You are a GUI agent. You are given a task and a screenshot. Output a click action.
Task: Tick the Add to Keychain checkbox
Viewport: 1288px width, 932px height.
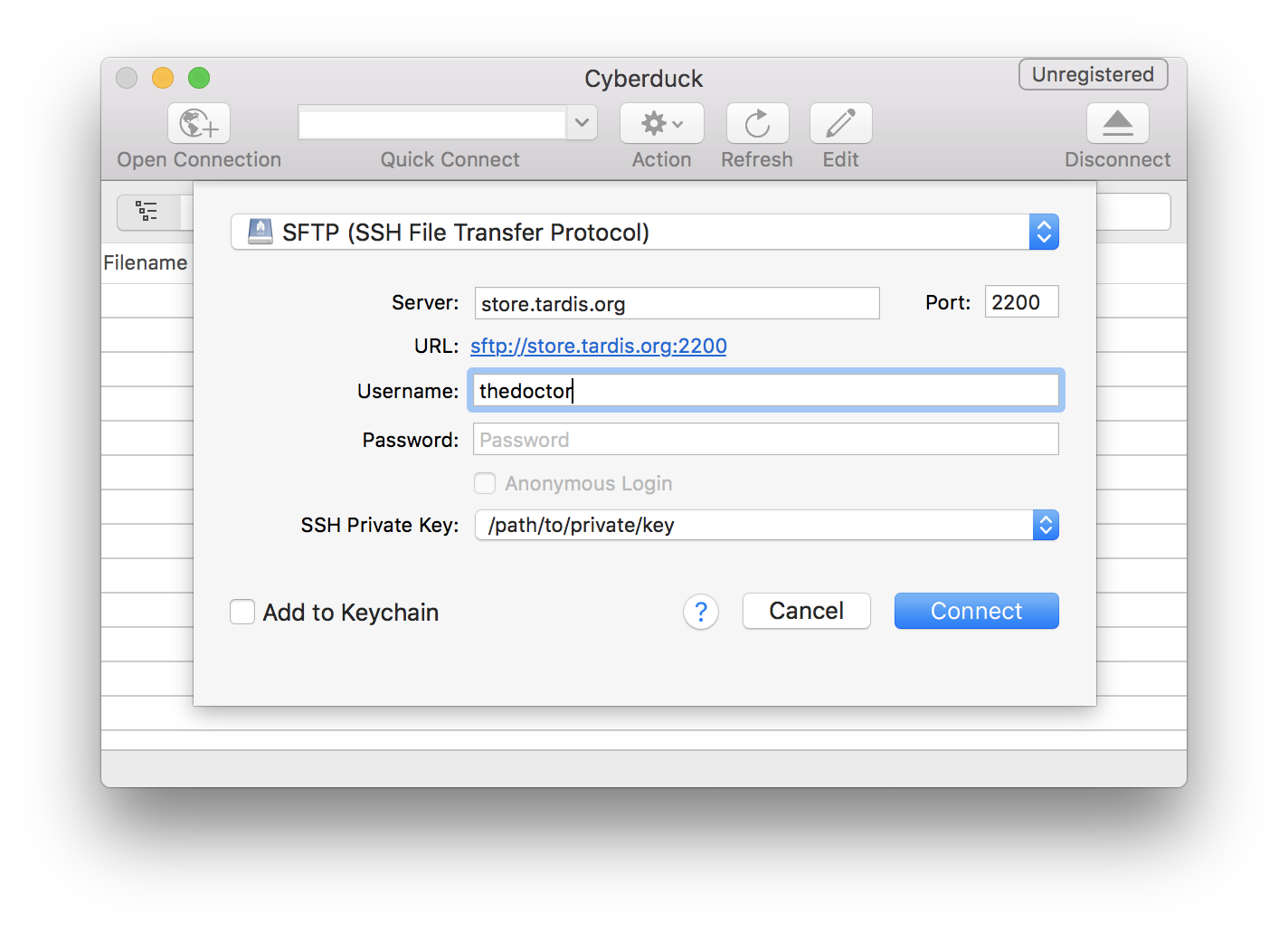tap(242, 612)
